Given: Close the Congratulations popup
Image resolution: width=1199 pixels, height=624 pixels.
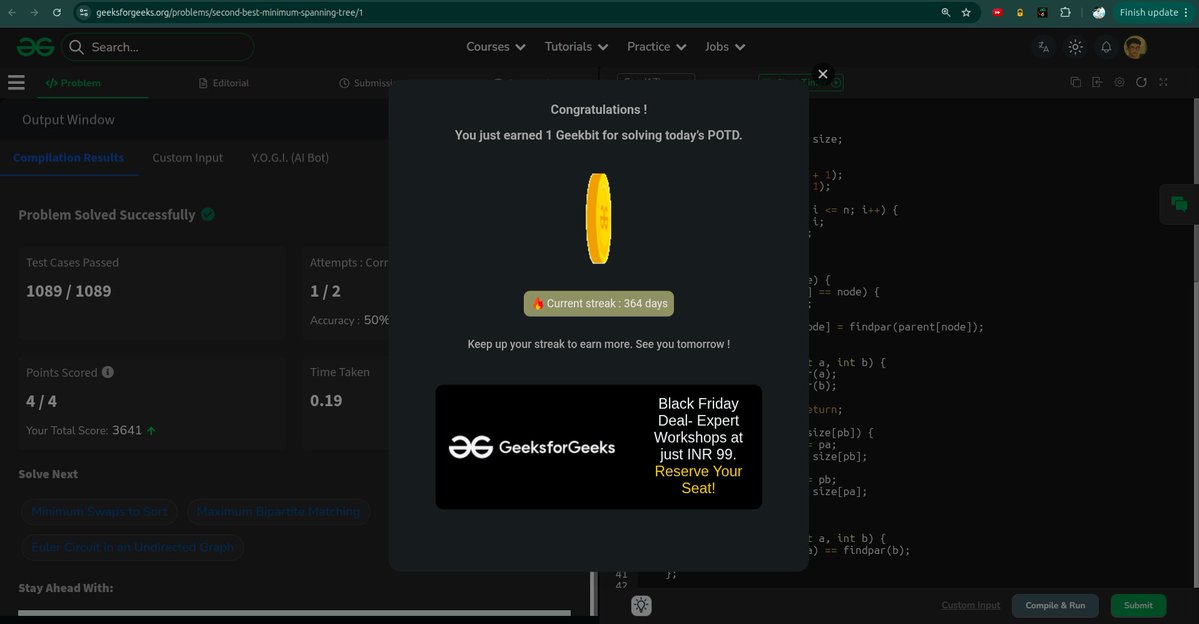Looking at the screenshot, I should coord(823,74).
